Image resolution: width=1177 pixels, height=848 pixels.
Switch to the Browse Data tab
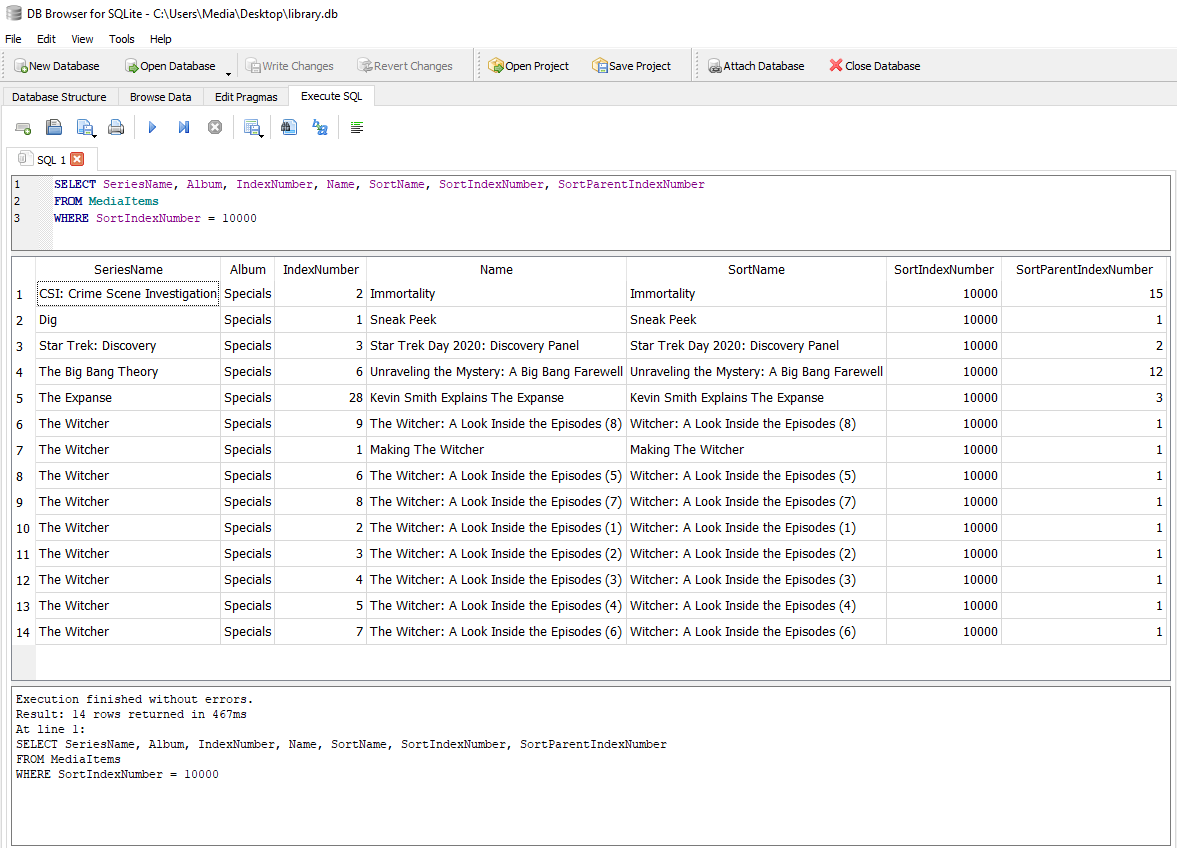coord(160,97)
